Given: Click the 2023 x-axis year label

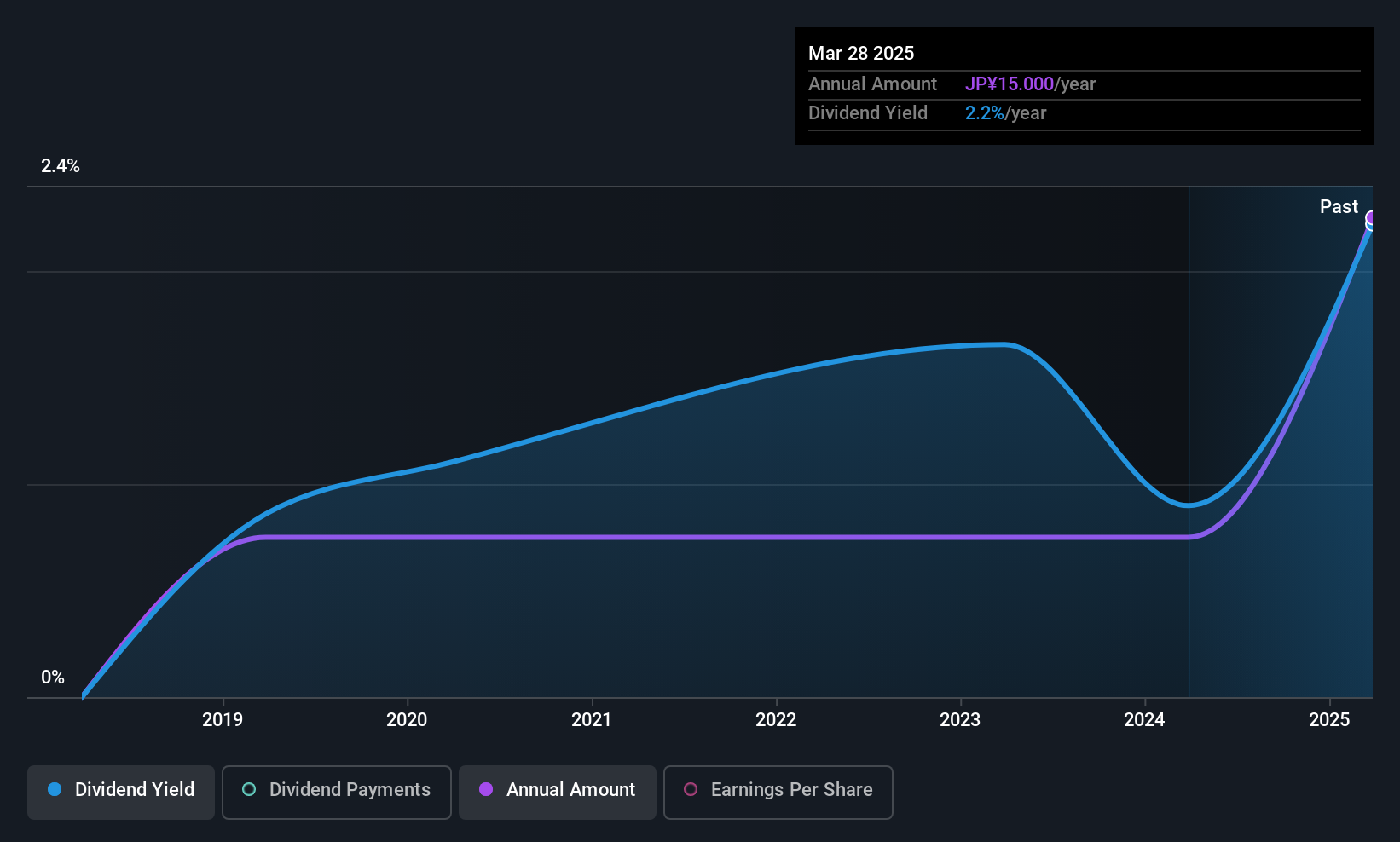Looking at the screenshot, I should click(x=960, y=719).
